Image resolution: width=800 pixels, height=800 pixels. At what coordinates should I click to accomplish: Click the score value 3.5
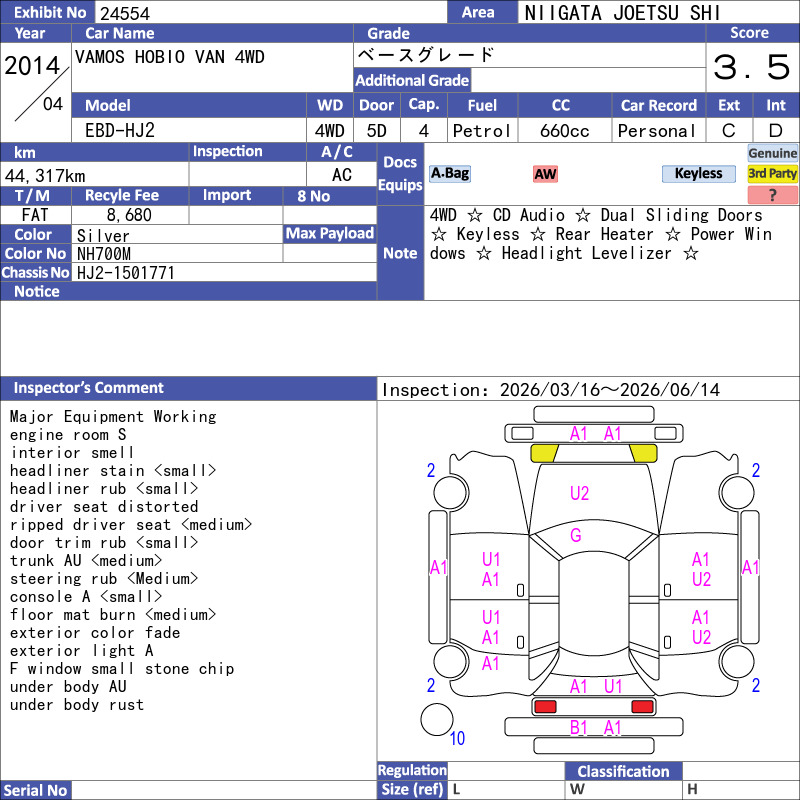click(751, 67)
